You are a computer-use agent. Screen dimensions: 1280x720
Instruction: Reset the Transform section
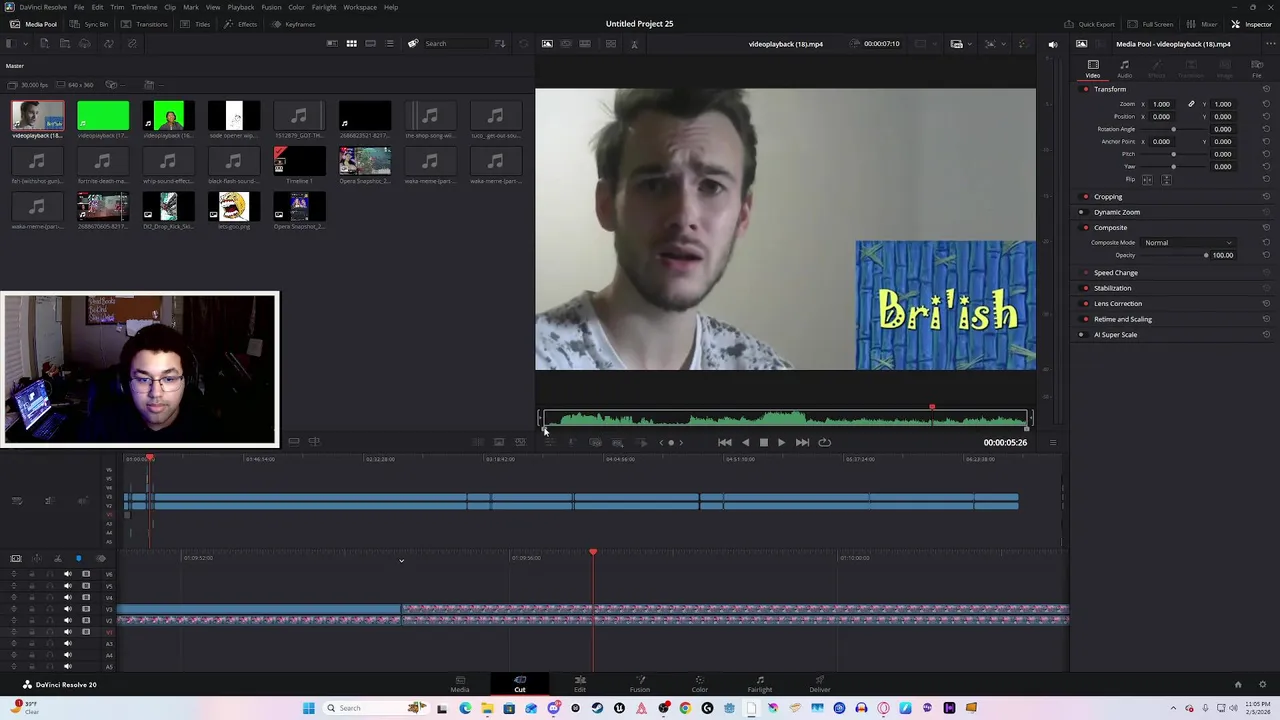coord(1266,89)
